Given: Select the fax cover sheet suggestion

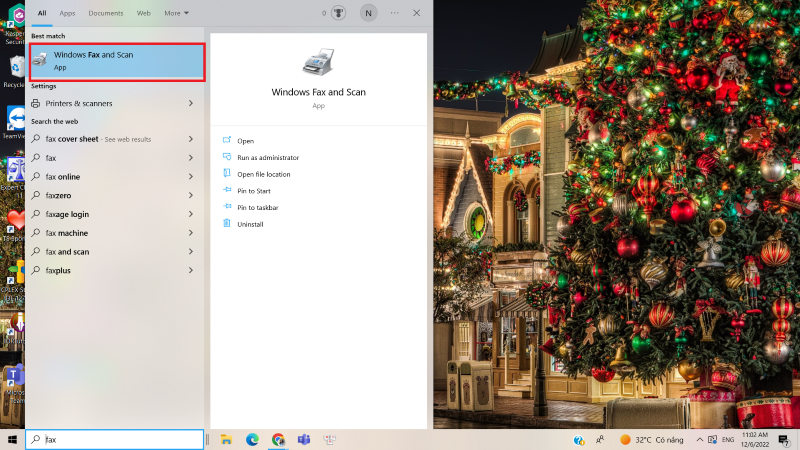Looking at the screenshot, I should (113, 139).
